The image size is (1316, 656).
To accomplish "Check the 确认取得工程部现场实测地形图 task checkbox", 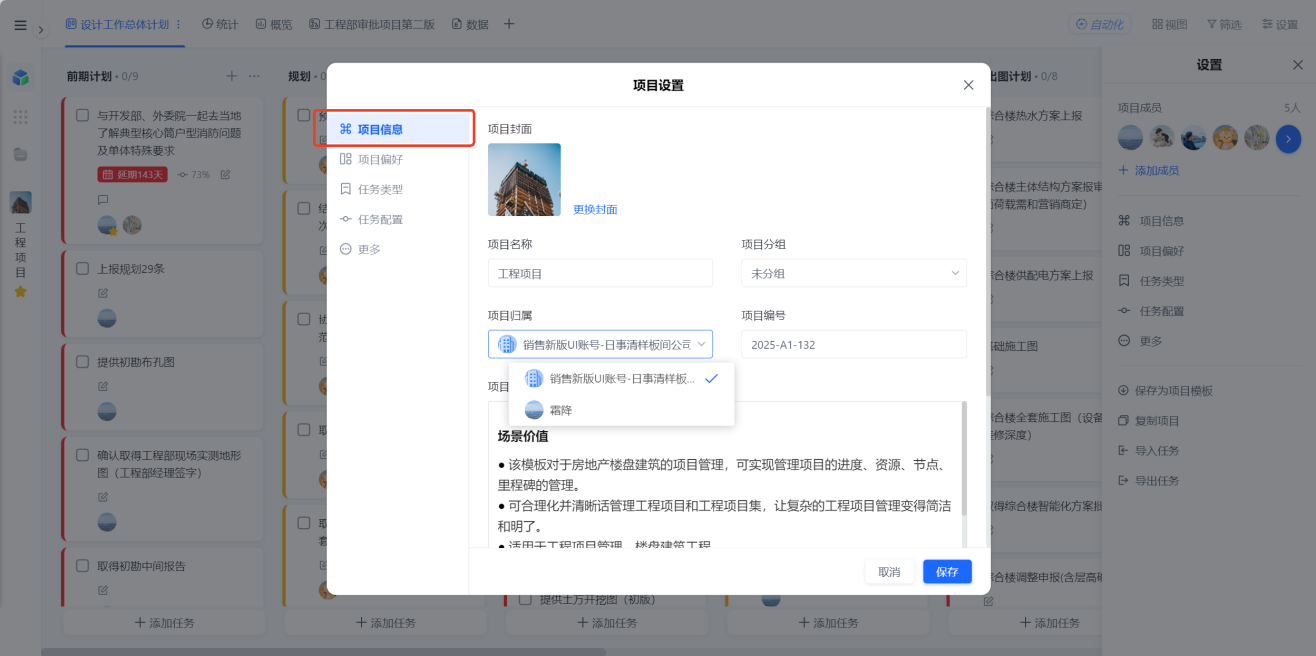I will pyautogui.click(x=83, y=455).
